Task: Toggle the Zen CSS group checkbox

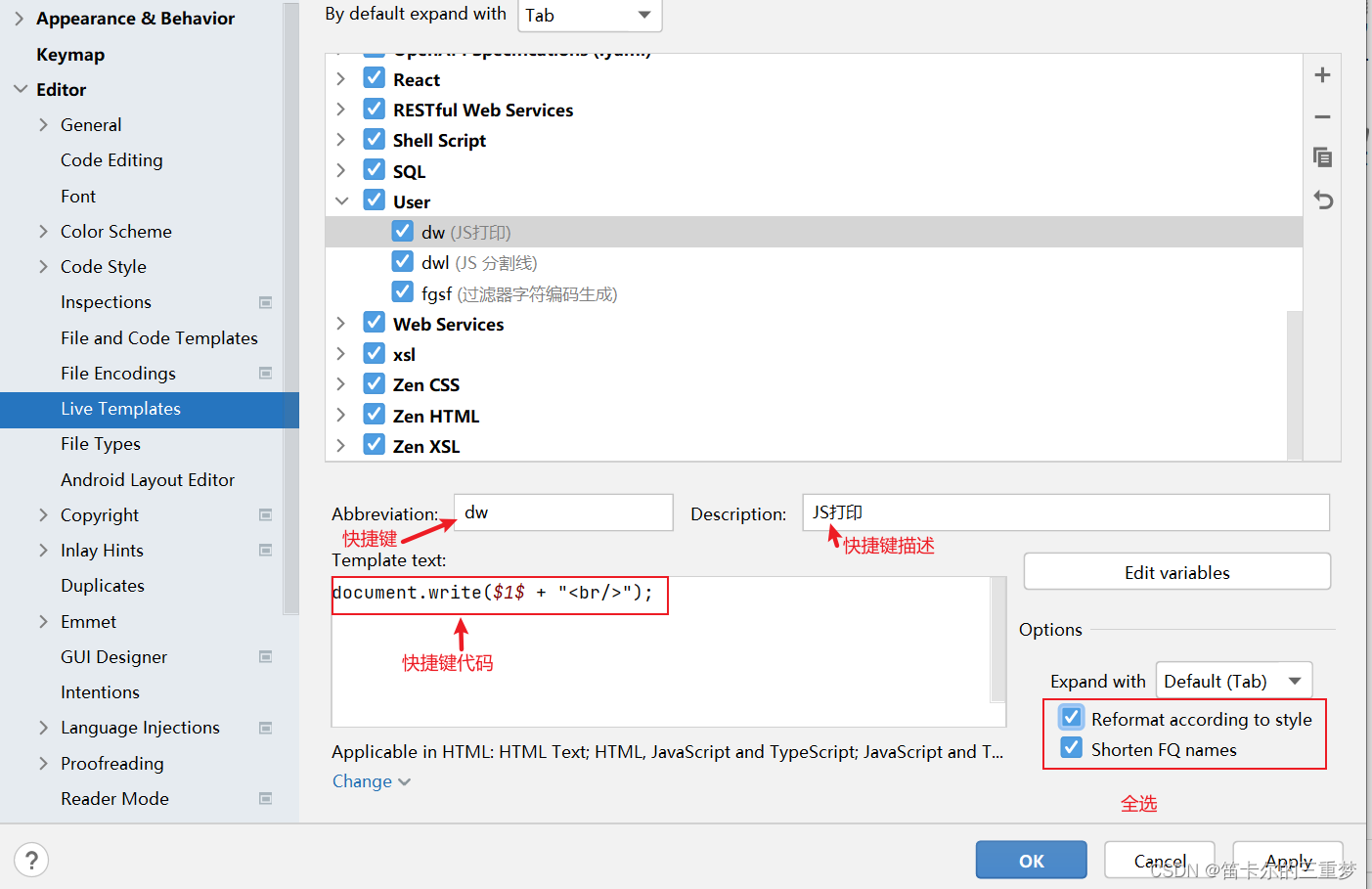Action: click(x=374, y=383)
